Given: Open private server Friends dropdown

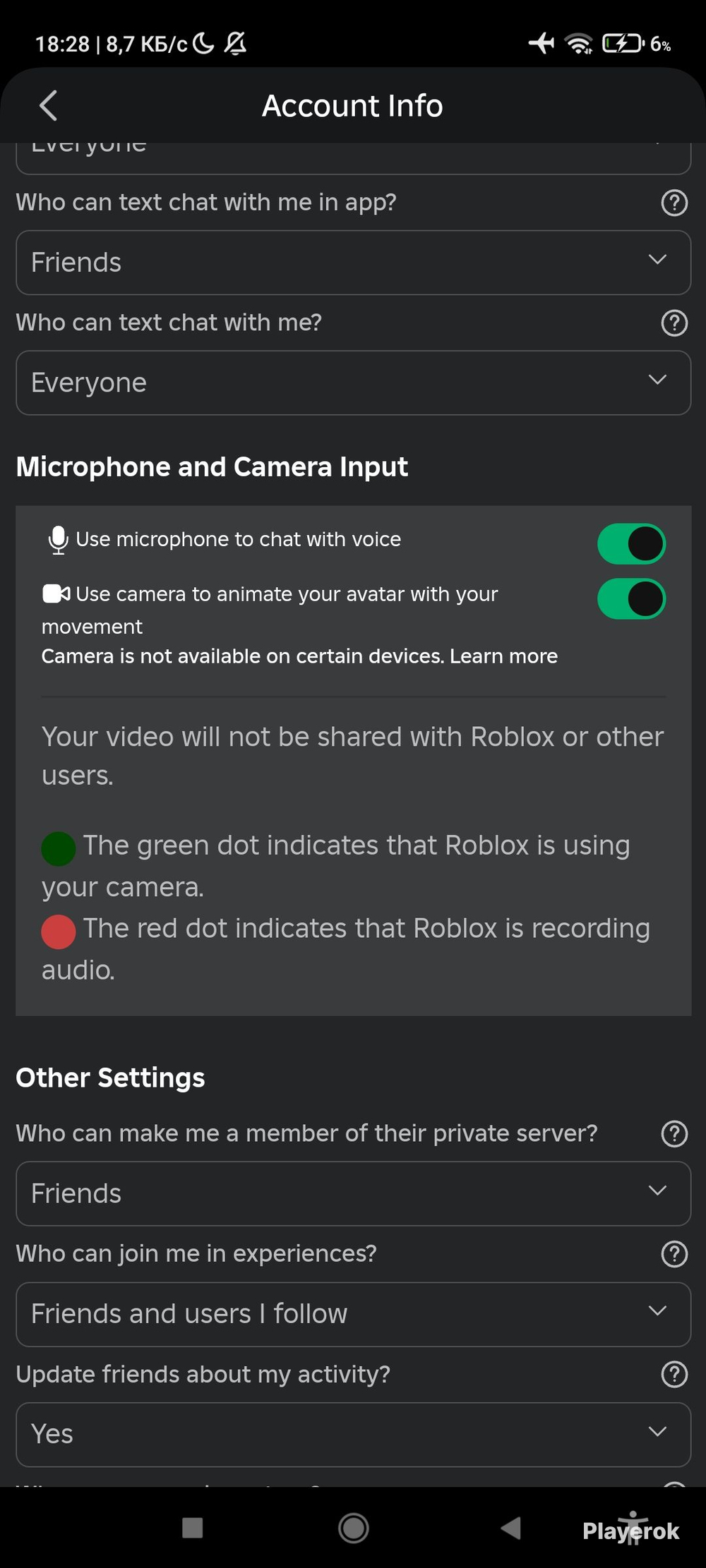Looking at the screenshot, I should tap(353, 1193).
